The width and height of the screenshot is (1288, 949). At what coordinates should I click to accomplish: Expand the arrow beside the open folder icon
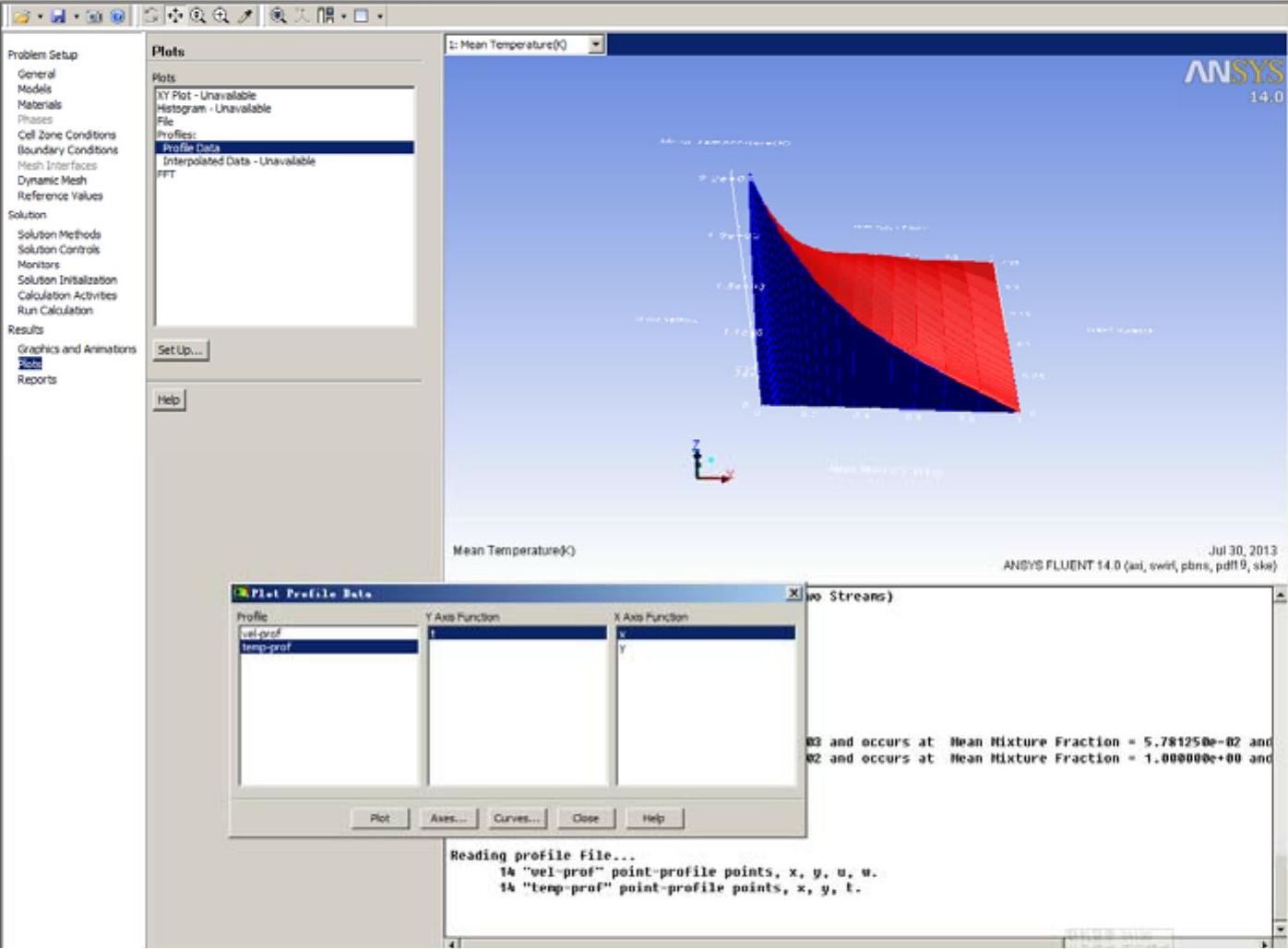[40, 17]
